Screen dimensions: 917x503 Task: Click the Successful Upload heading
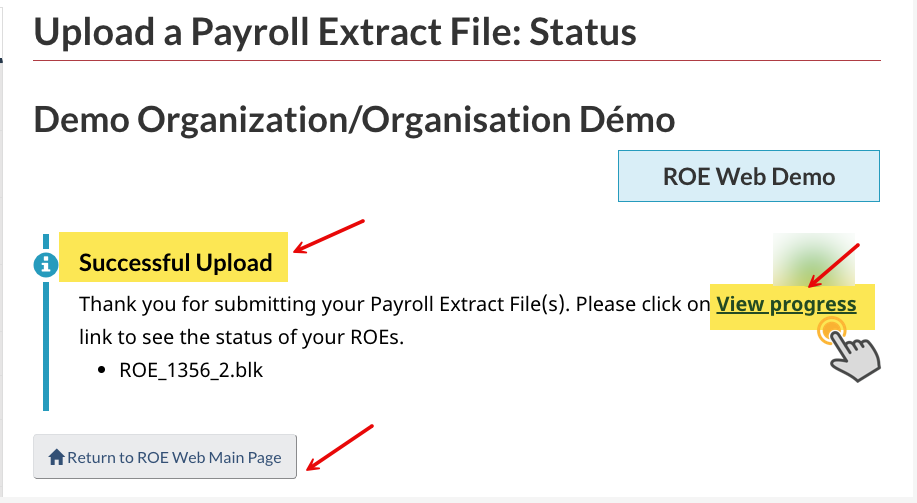click(x=175, y=263)
